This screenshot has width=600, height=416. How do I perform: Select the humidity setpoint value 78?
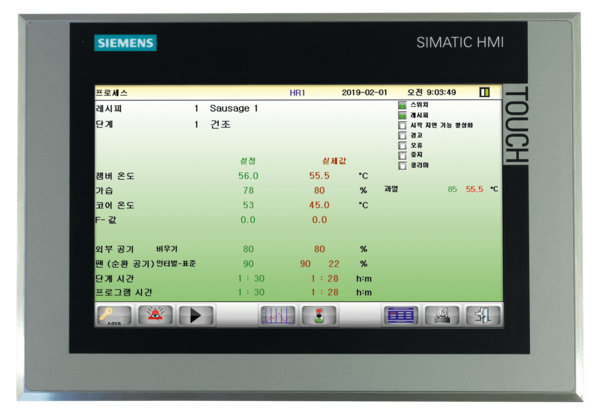tap(248, 190)
